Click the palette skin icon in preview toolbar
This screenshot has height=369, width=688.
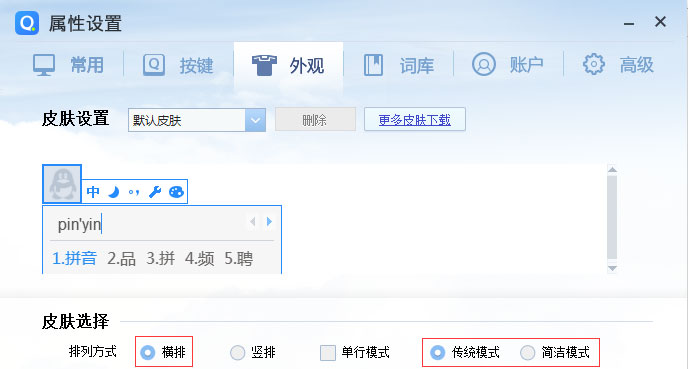[176, 192]
